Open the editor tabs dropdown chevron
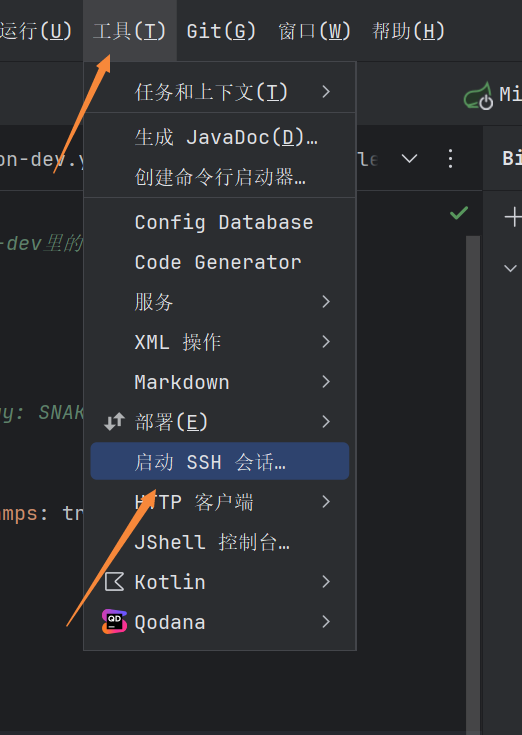Image resolution: width=522 pixels, height=735 pixels. tap(410, 159)
